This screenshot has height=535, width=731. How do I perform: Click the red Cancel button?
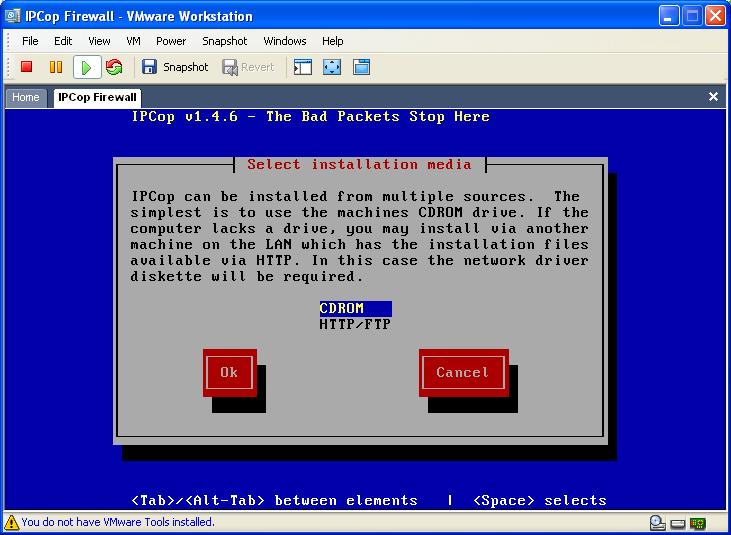pyautogui.click(x=463, y=373)
